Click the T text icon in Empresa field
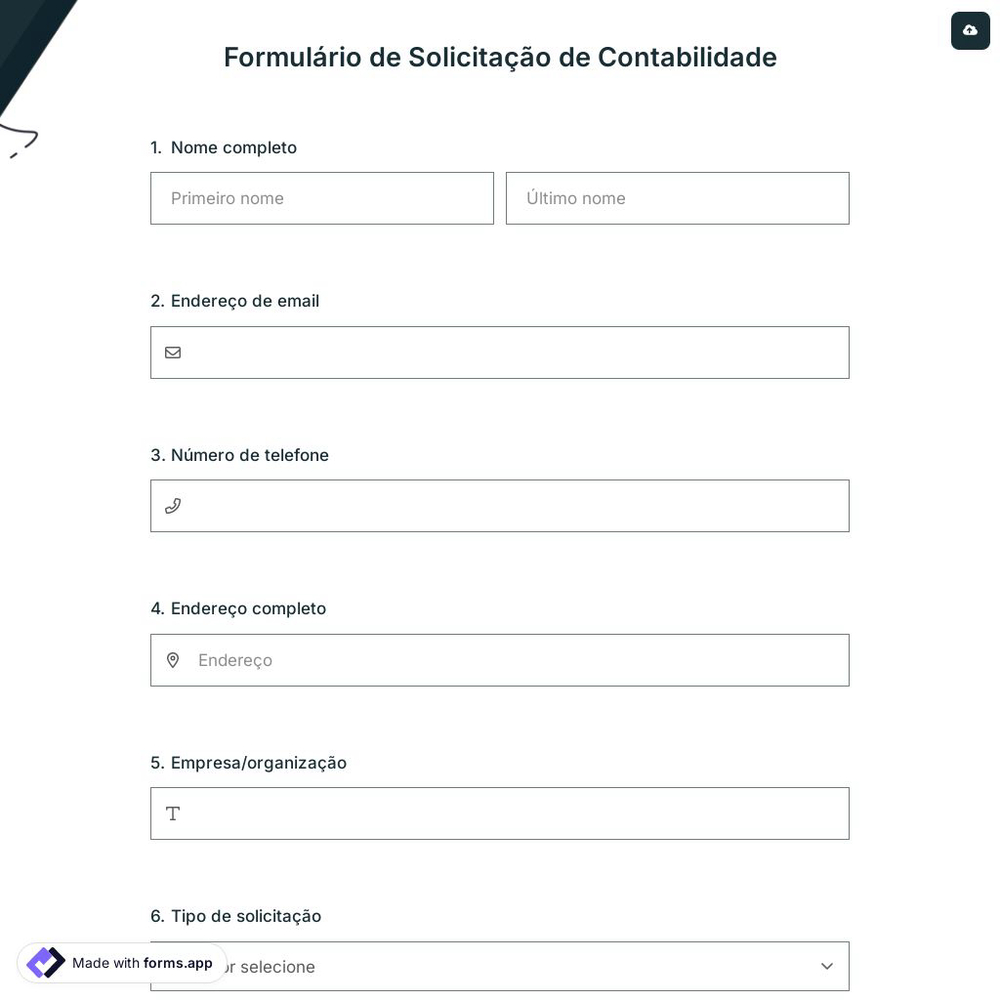This screenshot has height=1000, width=1000. (x=173, y=813)
